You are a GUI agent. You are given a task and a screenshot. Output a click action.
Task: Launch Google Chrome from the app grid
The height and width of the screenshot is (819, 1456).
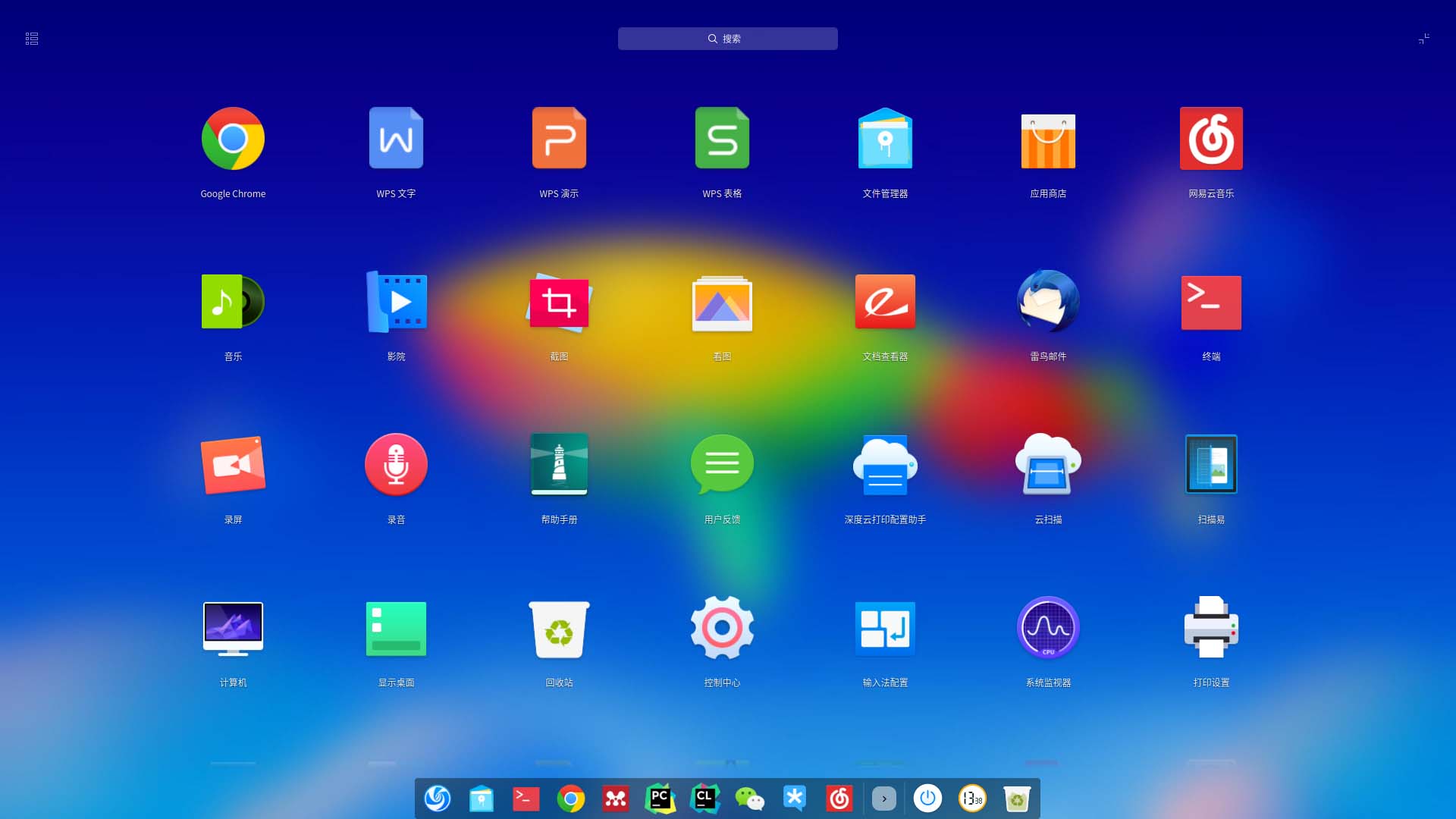[233, 139]
